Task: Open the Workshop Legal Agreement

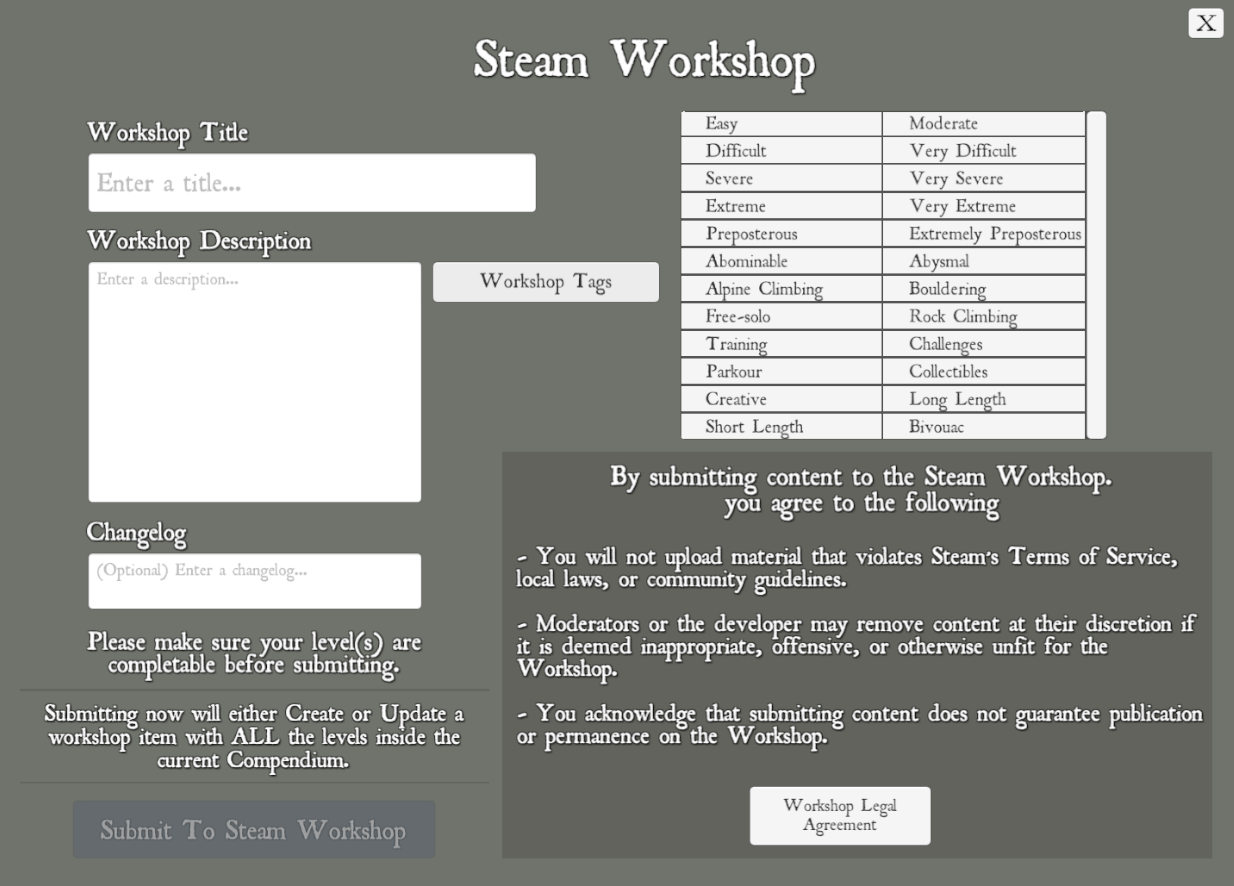Action: [840, 816]
